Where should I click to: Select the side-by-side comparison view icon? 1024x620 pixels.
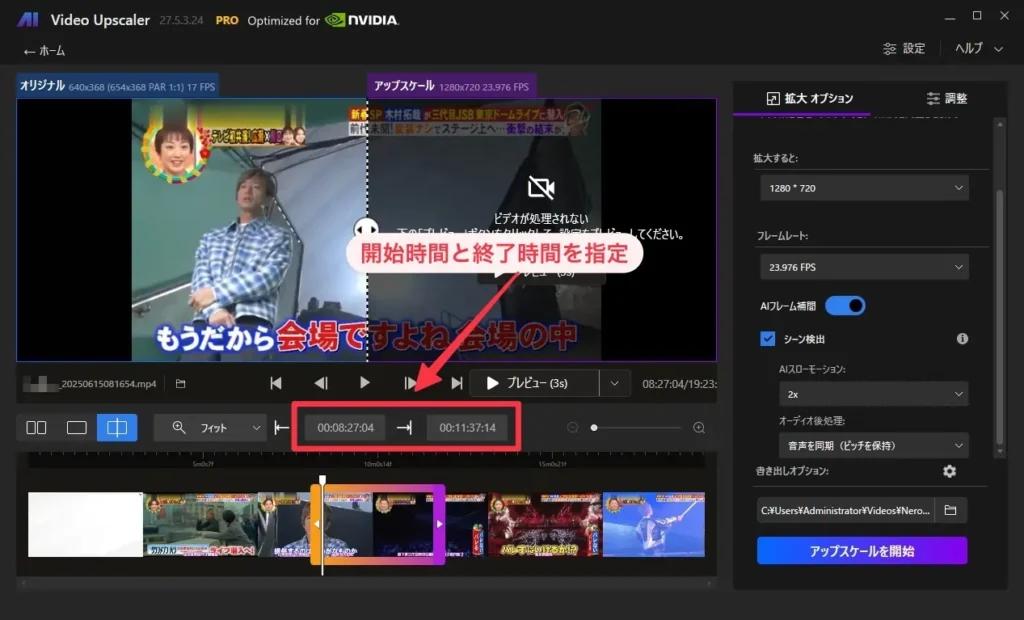pos(37,428)
